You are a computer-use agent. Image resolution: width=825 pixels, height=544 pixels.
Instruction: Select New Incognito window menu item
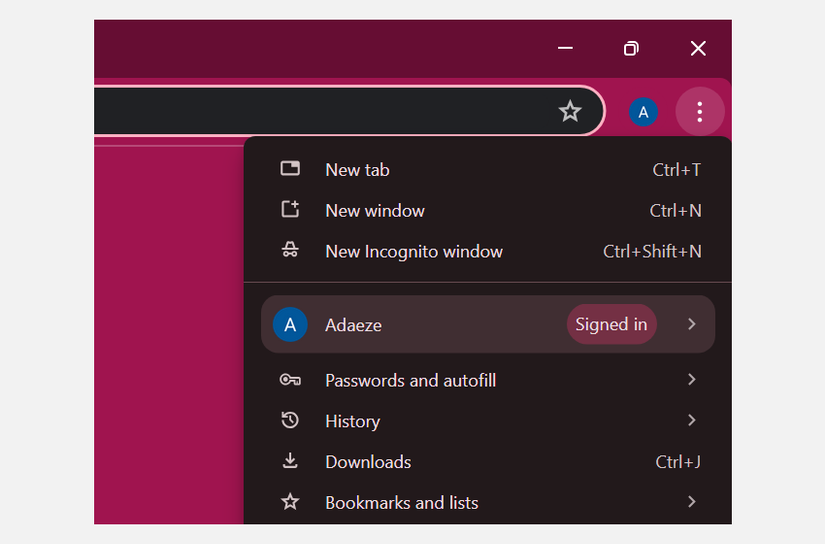[414, 251]
